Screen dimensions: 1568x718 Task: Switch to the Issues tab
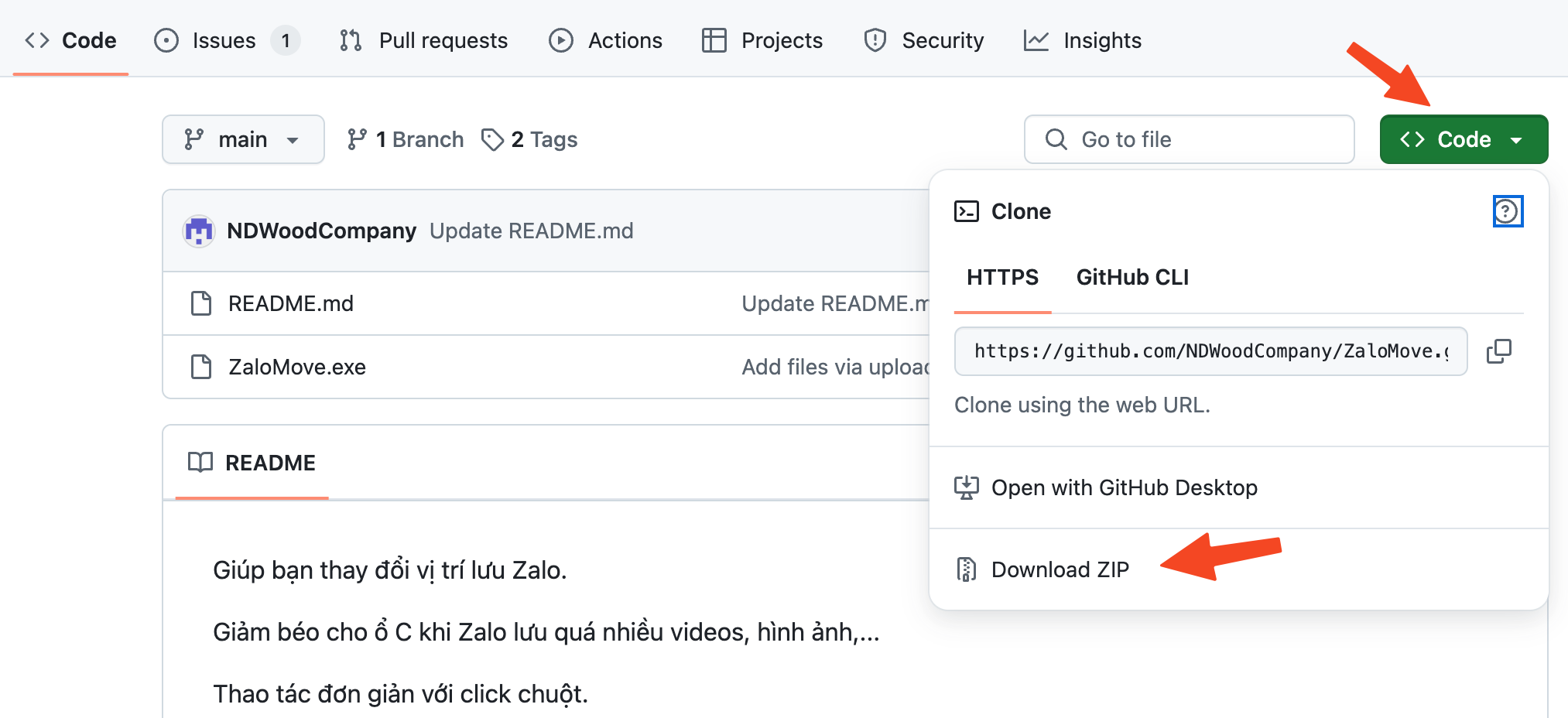coord(226,40)
